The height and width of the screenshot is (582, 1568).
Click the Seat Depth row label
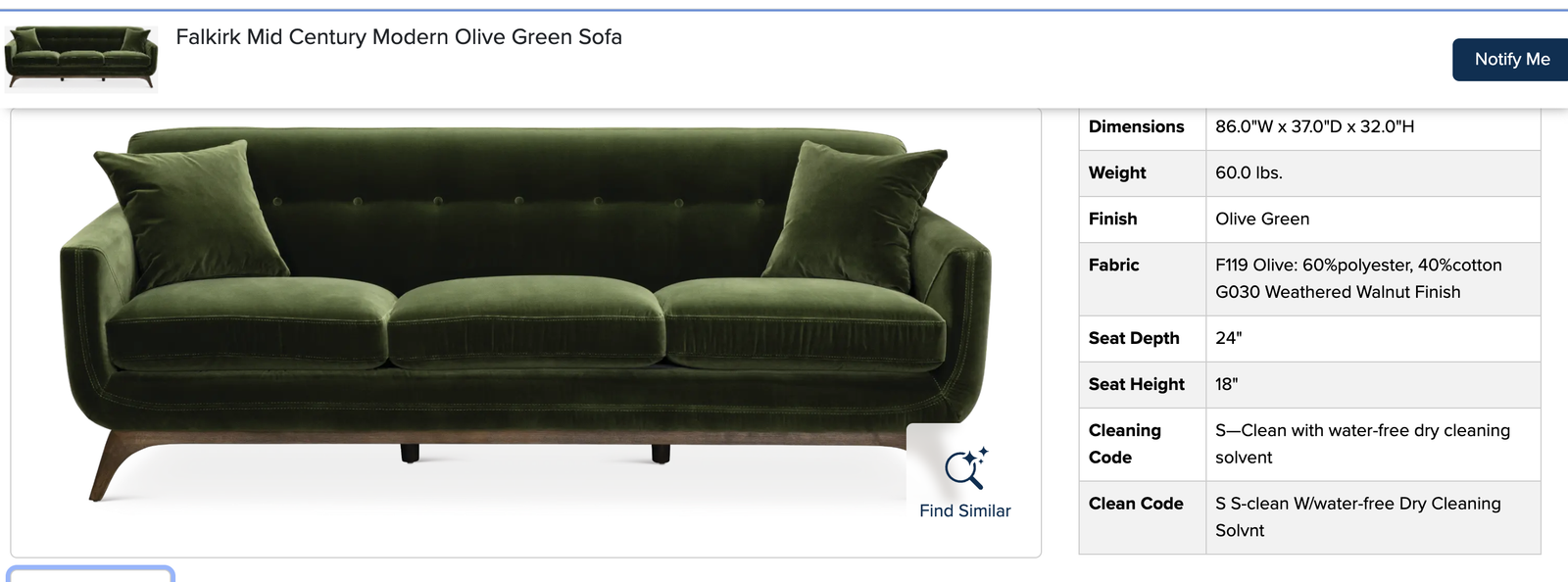coord(1134,338)
